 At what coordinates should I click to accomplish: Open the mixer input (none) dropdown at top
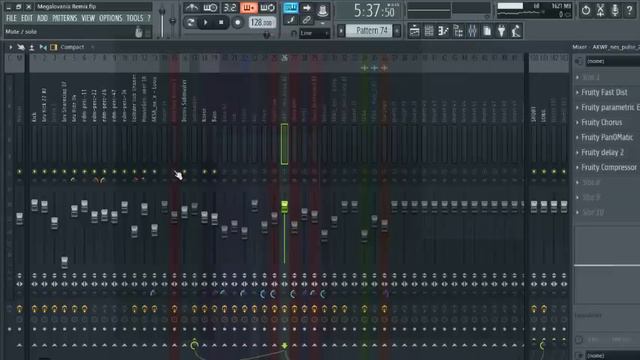(x=612, y=61)
